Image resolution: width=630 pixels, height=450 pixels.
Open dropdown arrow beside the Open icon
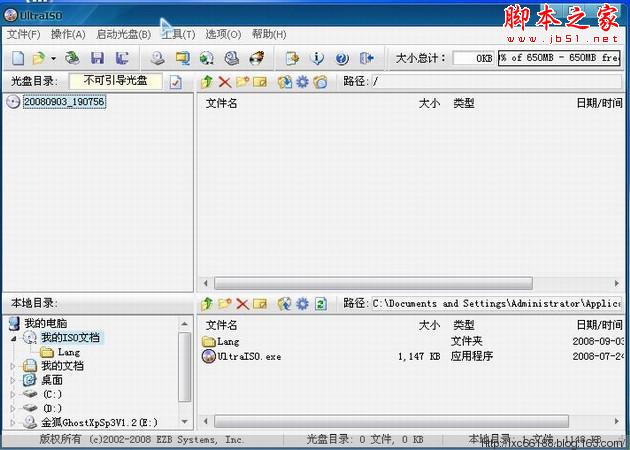(x=53, y=59)
